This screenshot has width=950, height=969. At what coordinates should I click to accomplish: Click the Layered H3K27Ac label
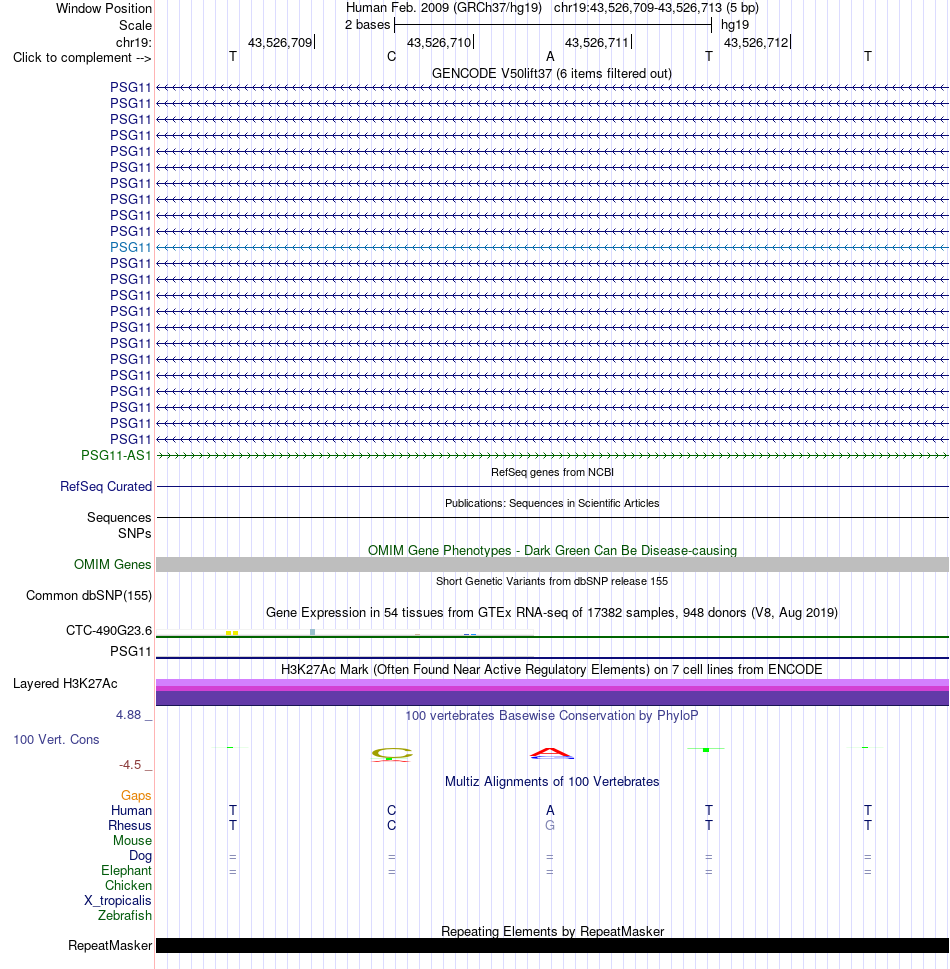tap(65, 683)
